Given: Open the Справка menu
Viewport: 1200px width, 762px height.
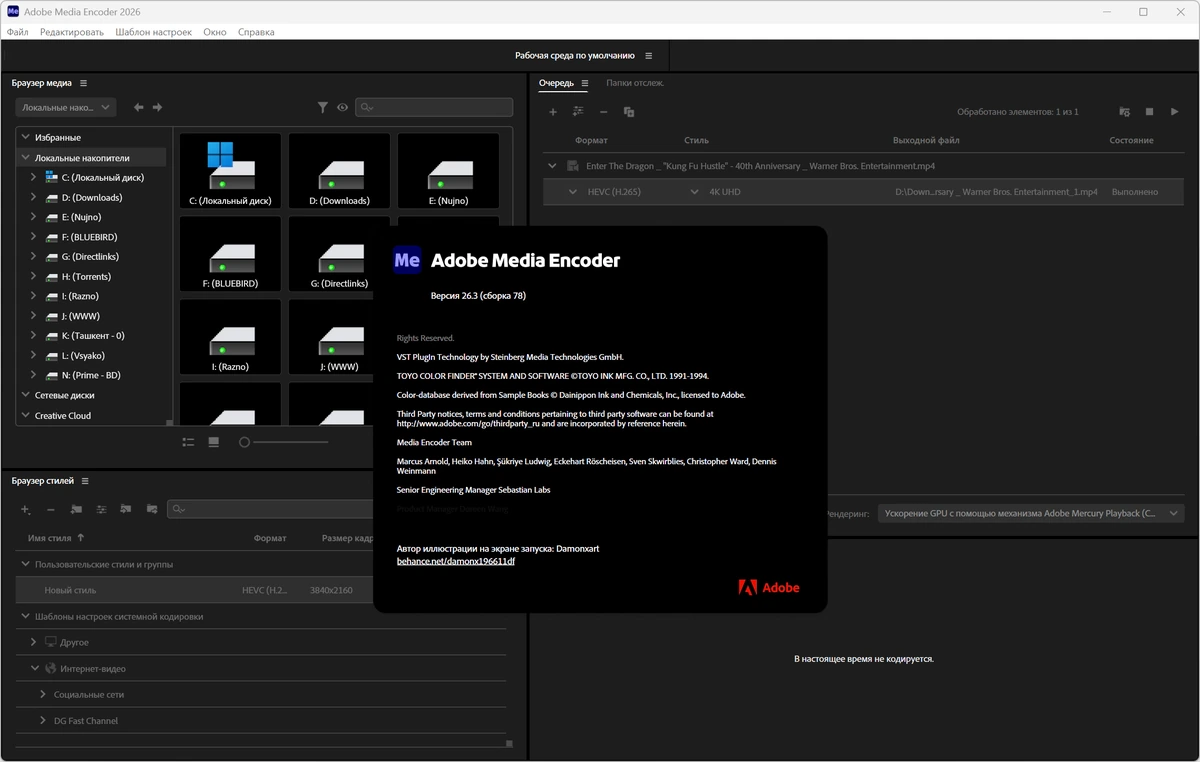Looking at the screenshot, I should [x=256, y=32].
